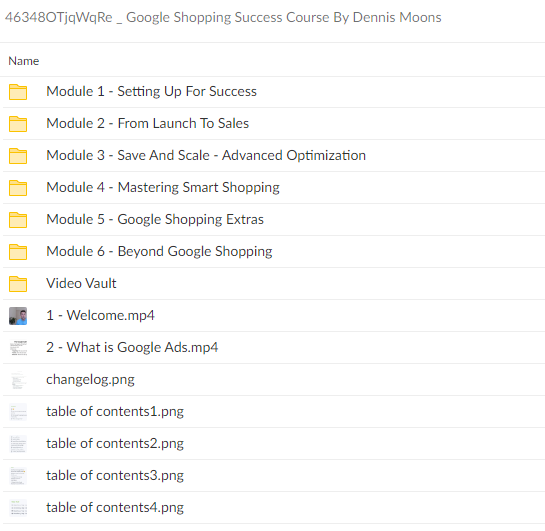This screenshot has height=531, width=545.
Task: Click the Video Vault folder icon
Action: (x=18, y=284)
